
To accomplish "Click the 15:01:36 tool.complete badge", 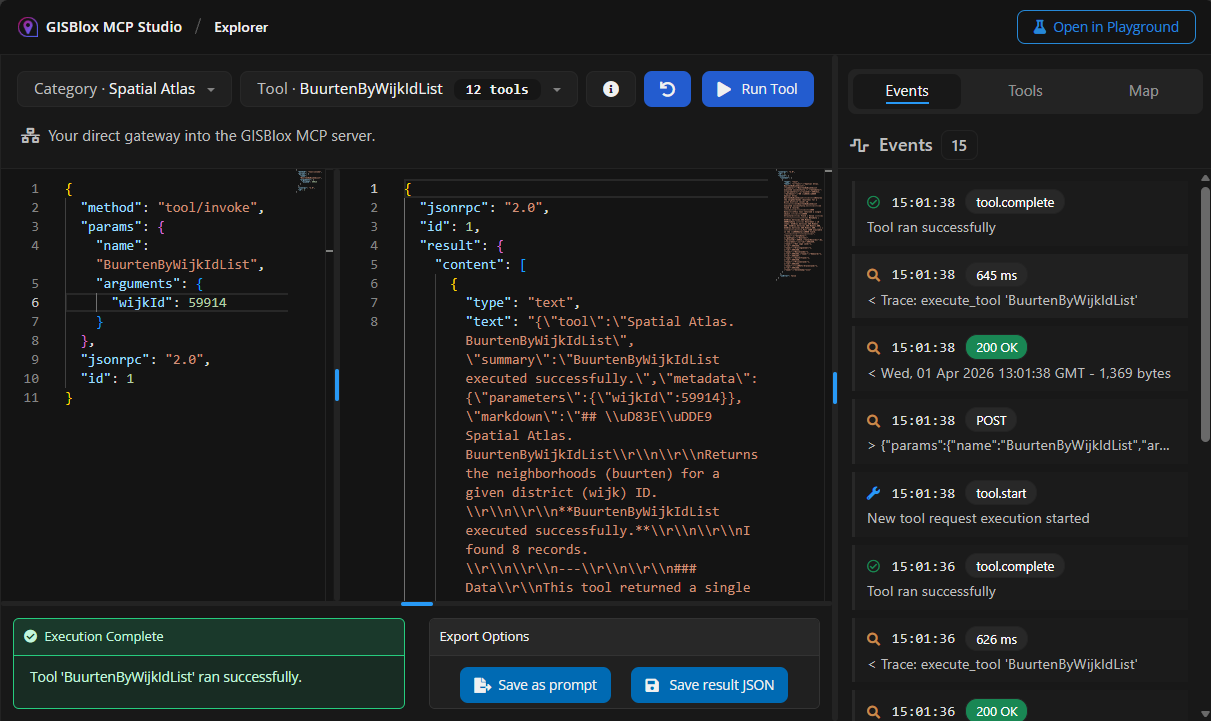I will [x=1015, y=566].
